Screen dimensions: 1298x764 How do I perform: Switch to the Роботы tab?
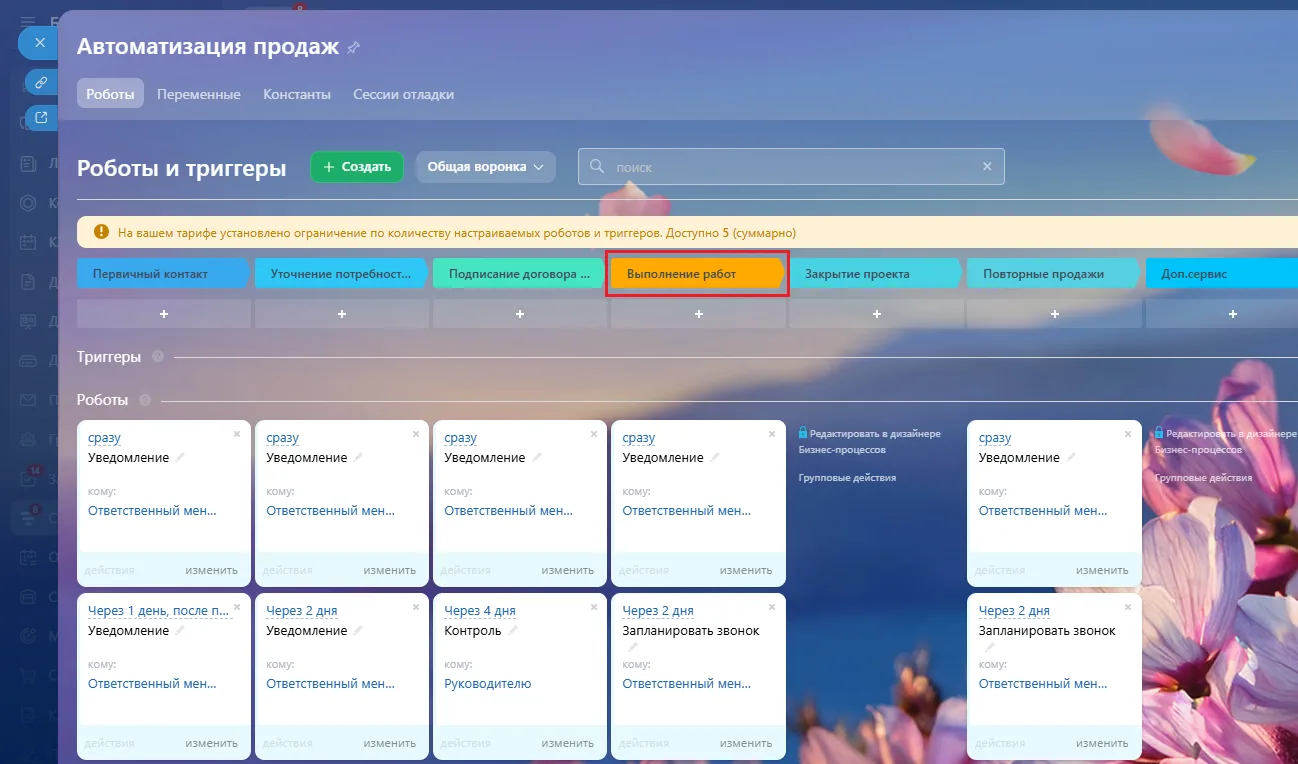(x=110, y=94)
